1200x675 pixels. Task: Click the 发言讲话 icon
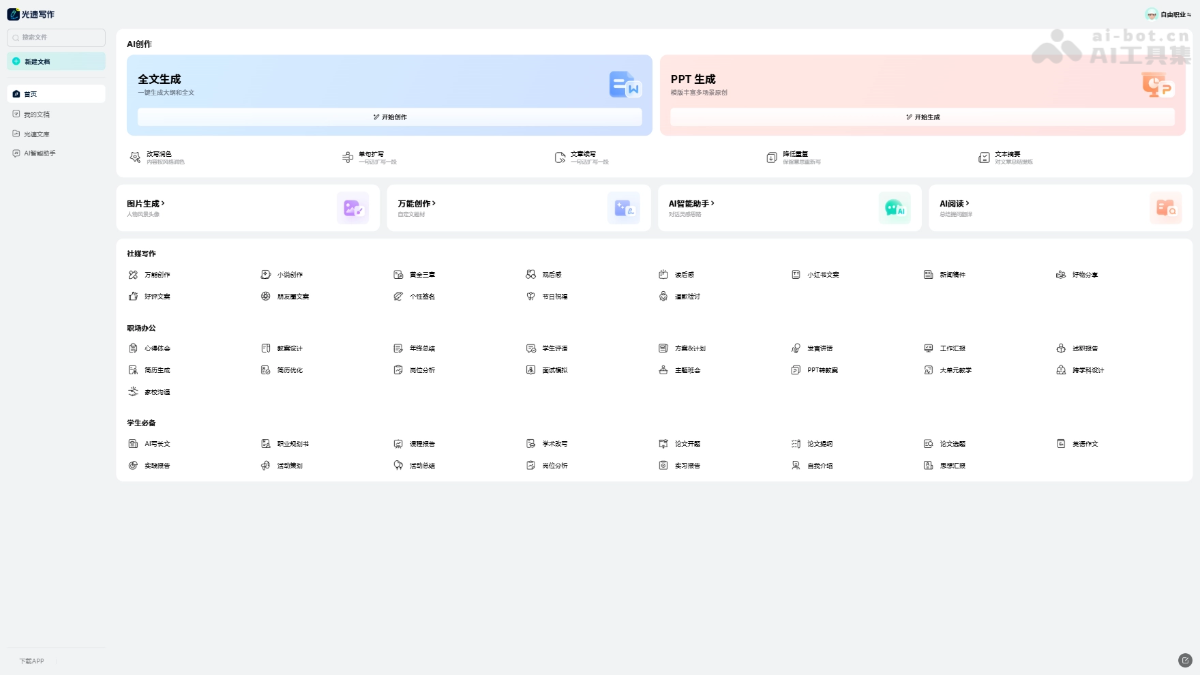tap(797, 348)
